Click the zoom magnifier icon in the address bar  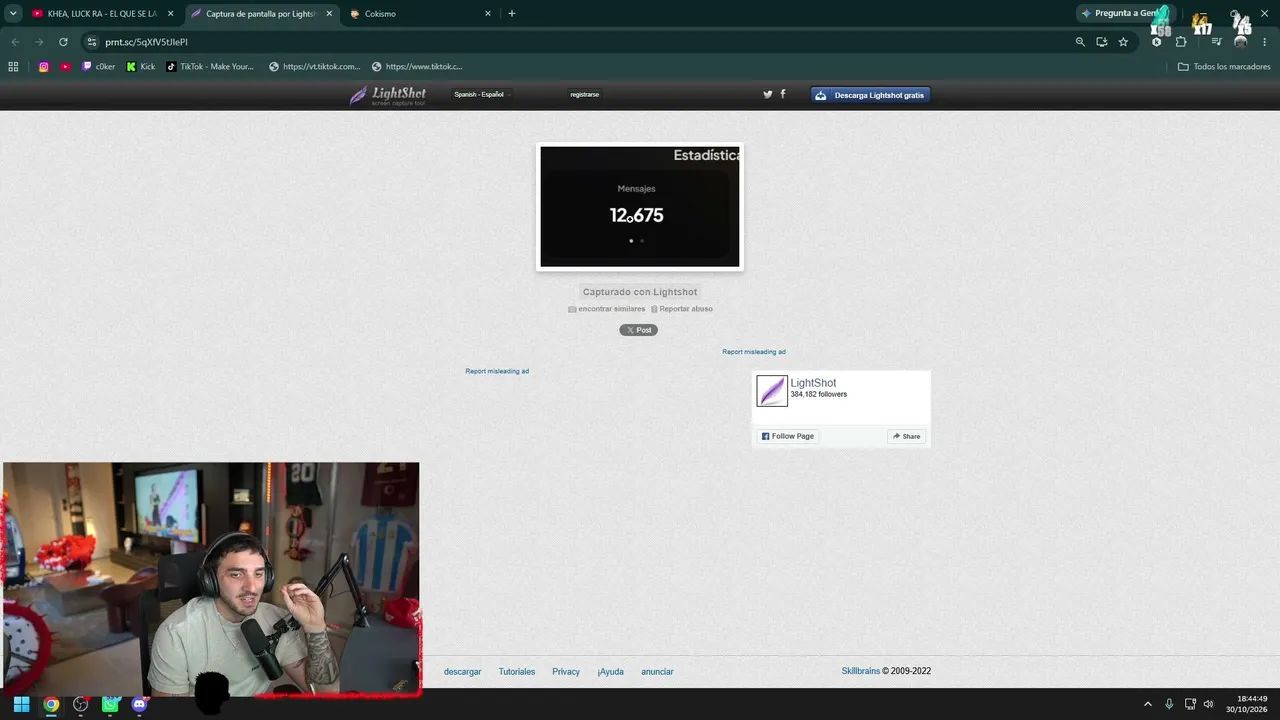click(x=1080, y=42)
